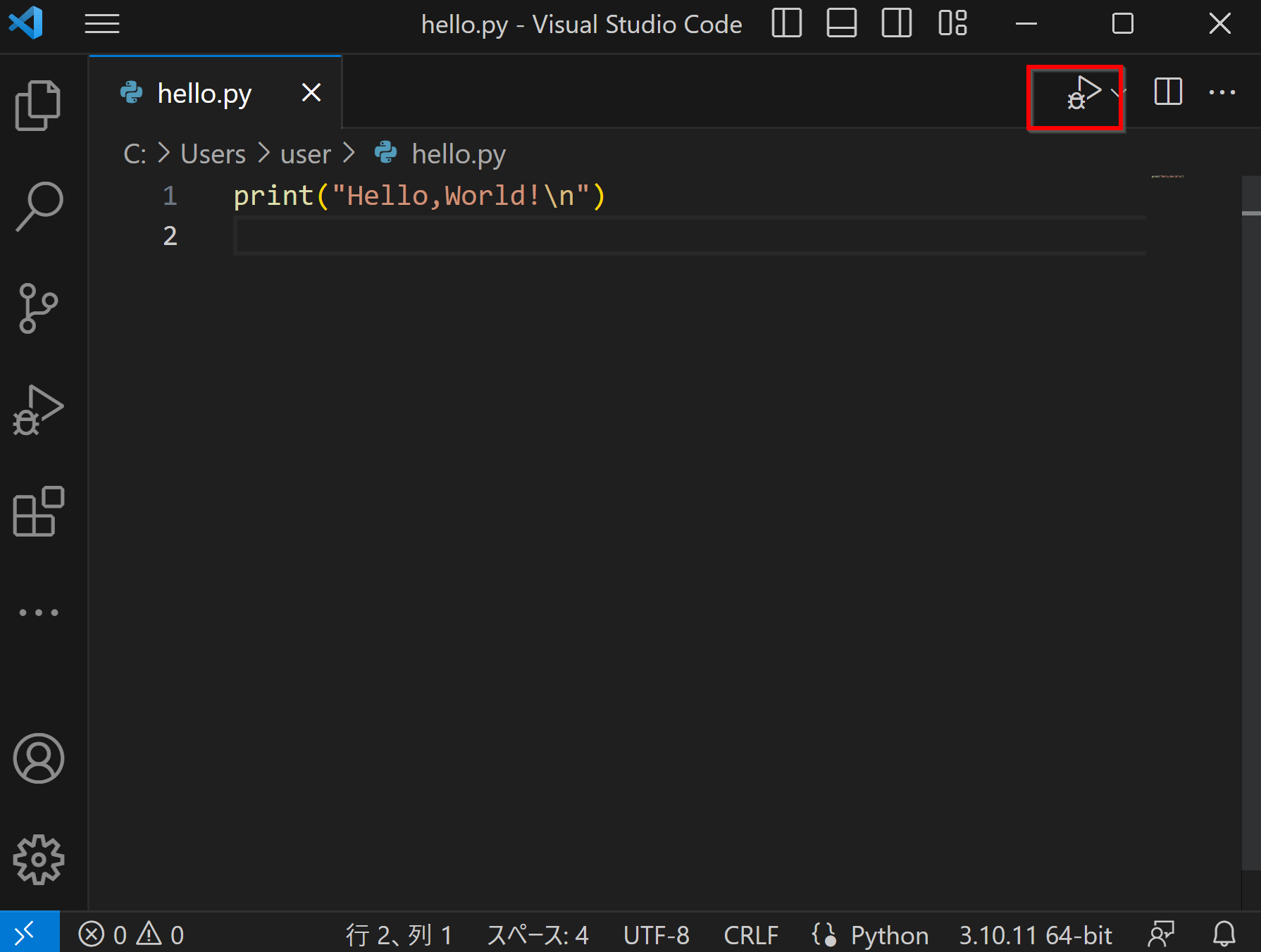This screenshot has width=1261, height=952.
Task: Show additional views ellipsis in activity bar
Action: tap(39, 613)
